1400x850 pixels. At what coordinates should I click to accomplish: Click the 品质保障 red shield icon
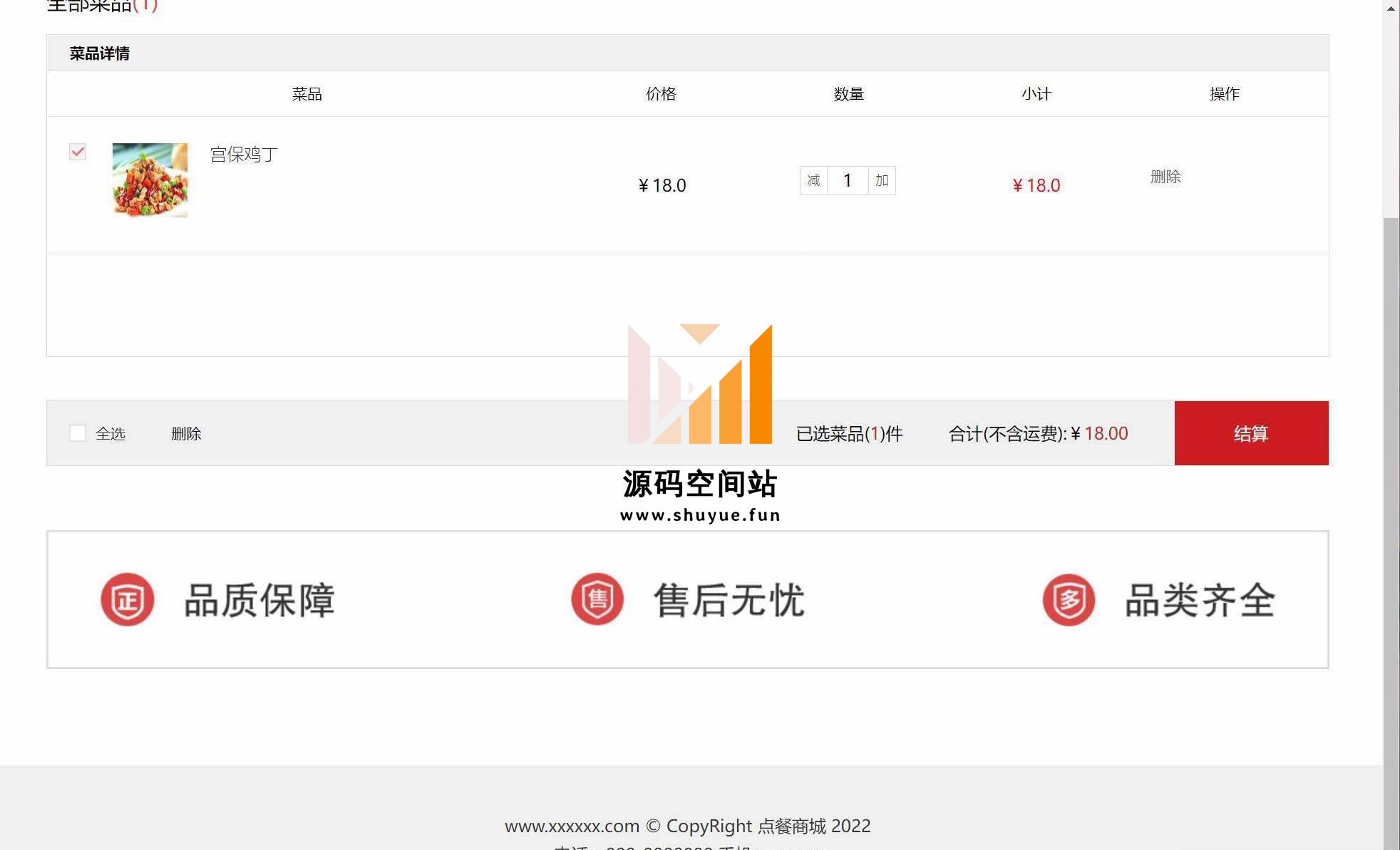(127, 599)
